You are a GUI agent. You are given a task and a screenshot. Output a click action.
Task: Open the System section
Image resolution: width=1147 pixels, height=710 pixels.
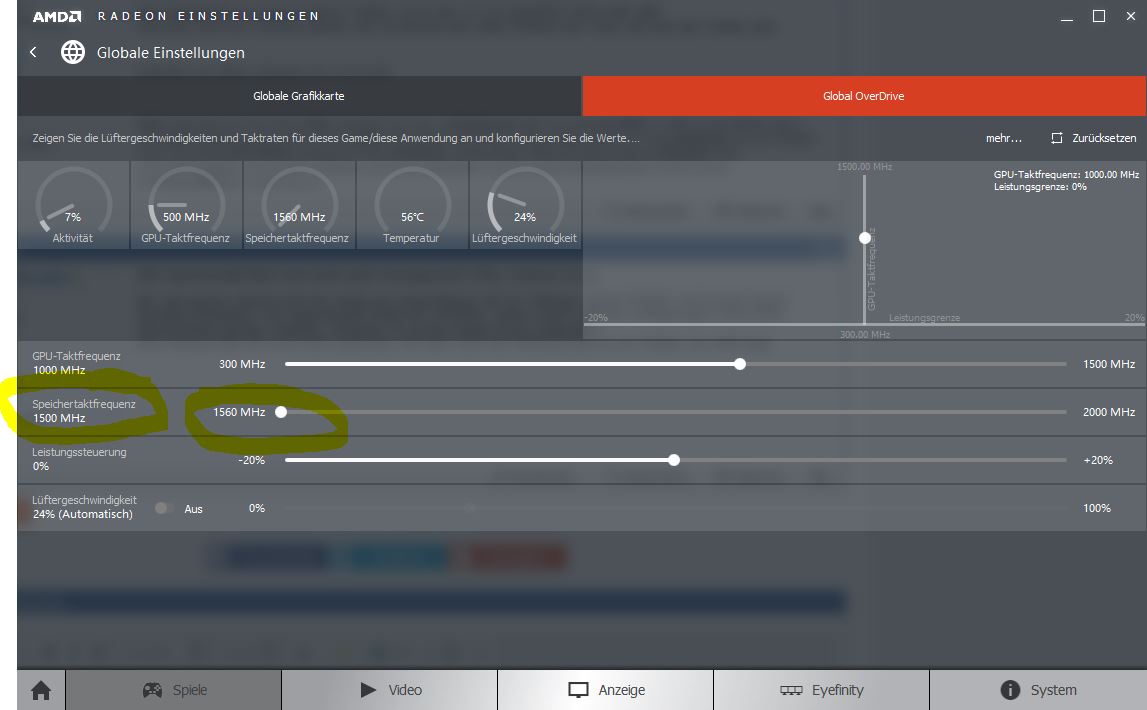(x=1037, y=690)
